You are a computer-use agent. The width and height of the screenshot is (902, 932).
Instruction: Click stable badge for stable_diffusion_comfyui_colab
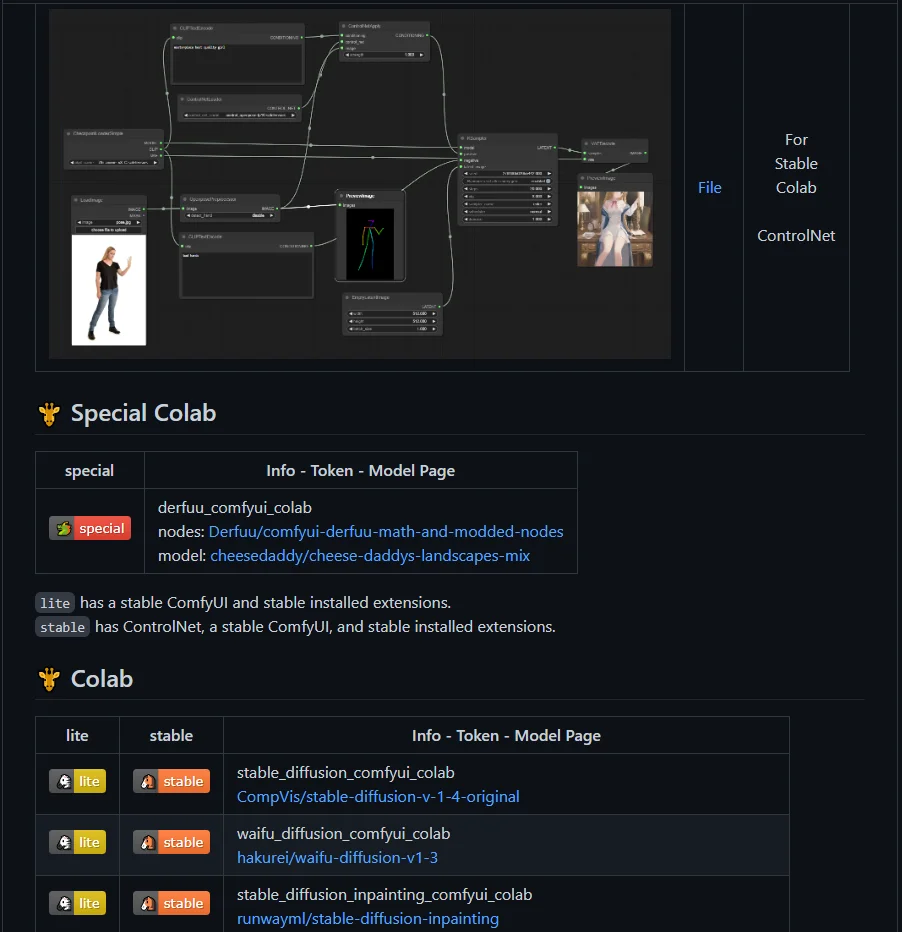(x=171, y=782)
